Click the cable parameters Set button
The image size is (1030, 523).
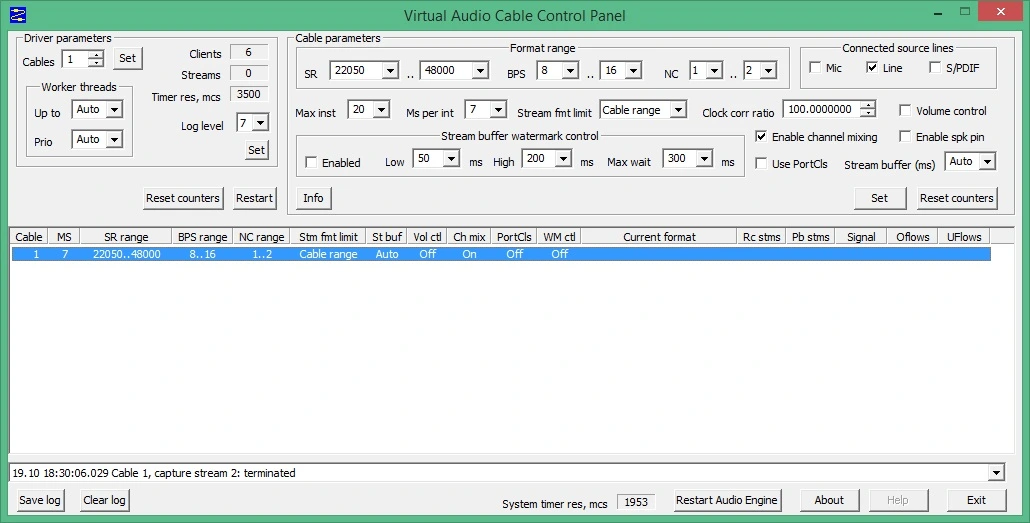[880, 198]
